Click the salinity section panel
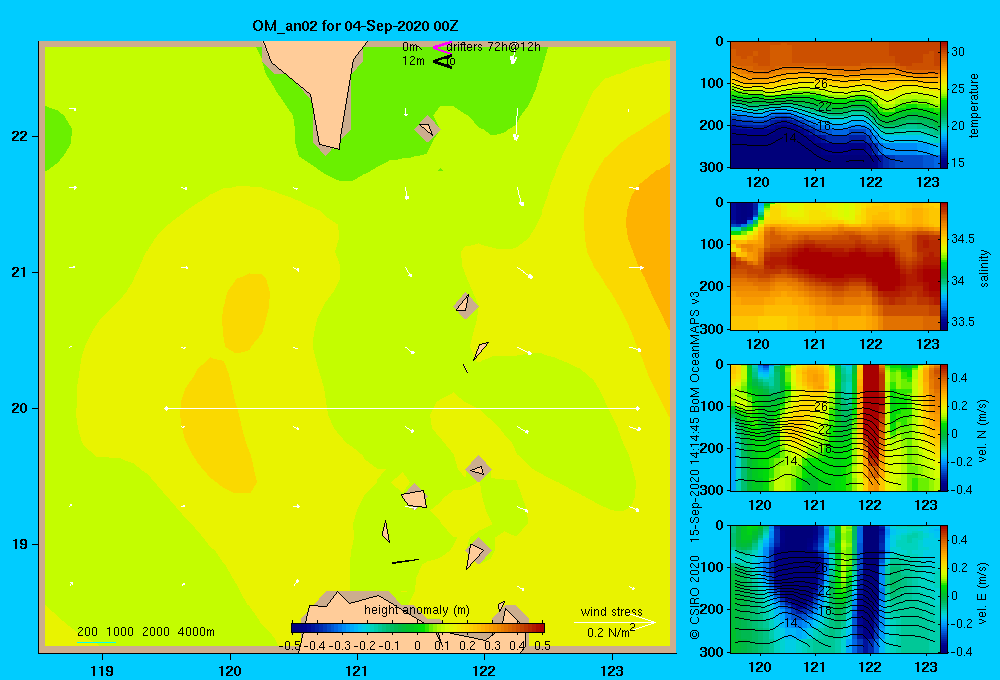Image resolution: width=1000 pixels, height=680 pixels. 835,266
